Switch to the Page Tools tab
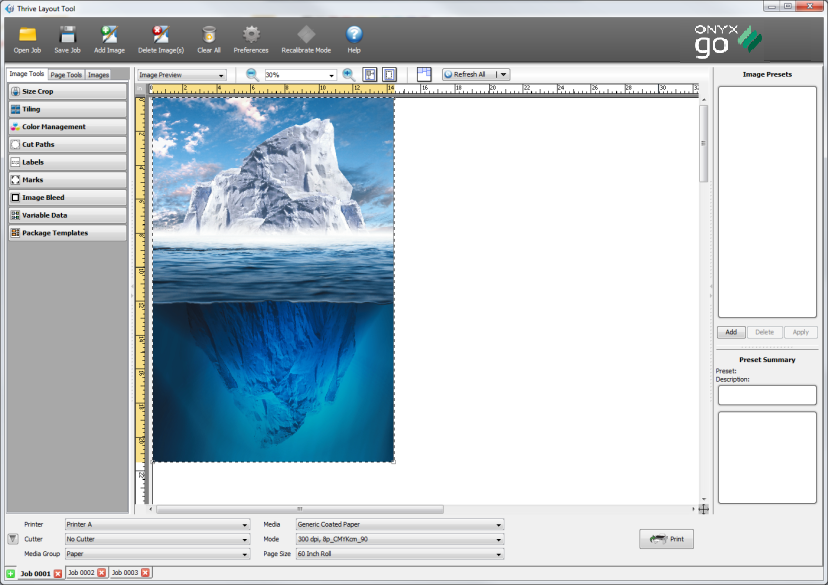 (66, 74)
